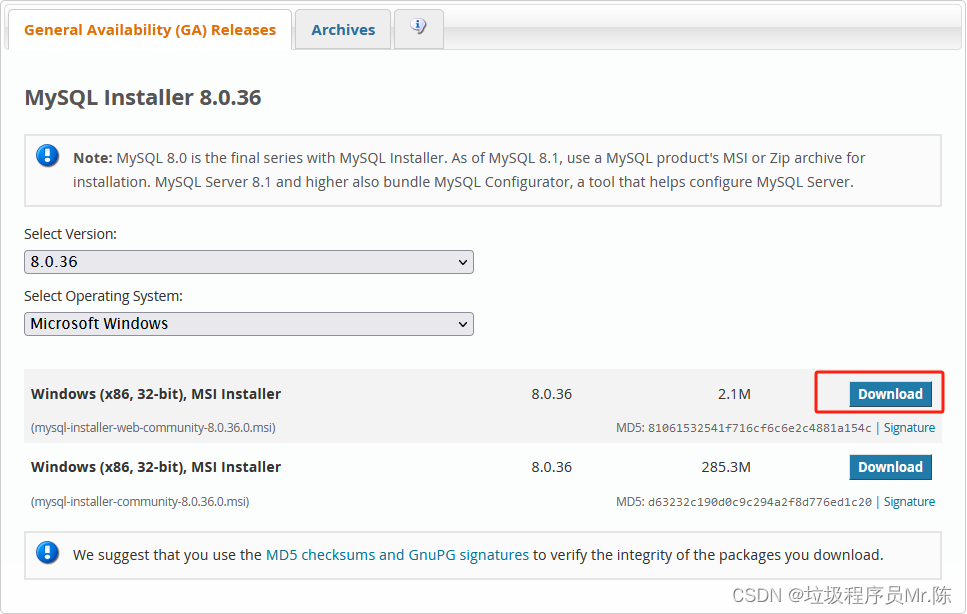This screenshot has height=614, width=967.
Task: Click the blue note icon beside the MySQL 8.0 note
Action: click(47, 156)
